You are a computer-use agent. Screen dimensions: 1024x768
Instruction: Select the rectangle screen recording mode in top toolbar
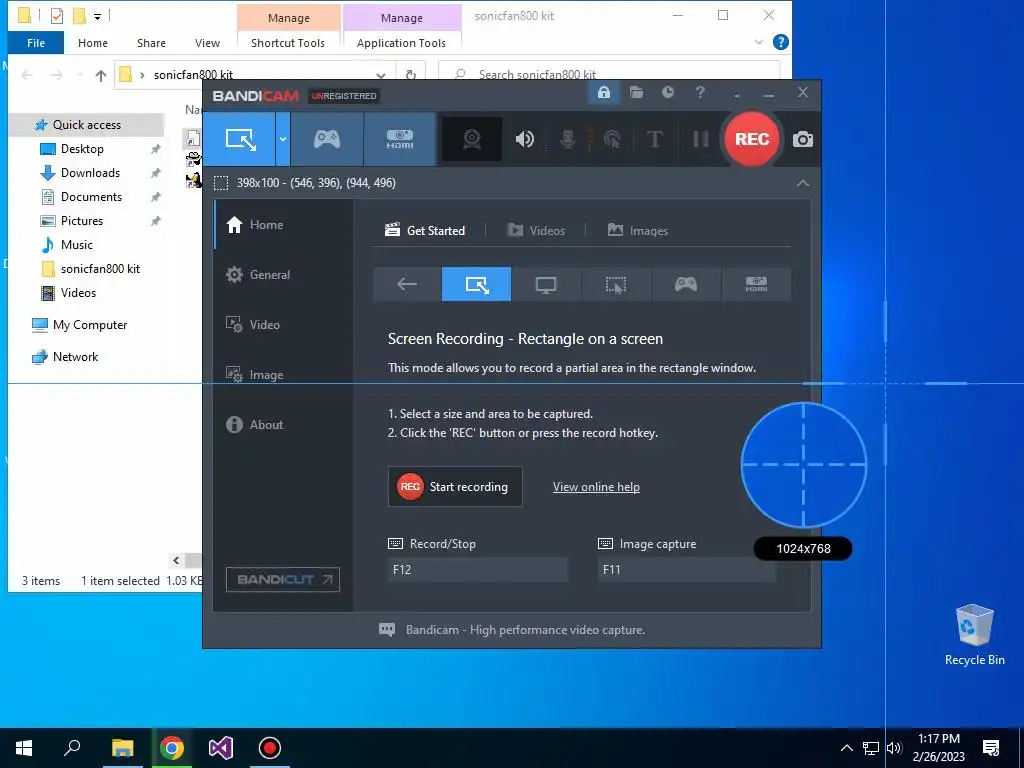240,139
